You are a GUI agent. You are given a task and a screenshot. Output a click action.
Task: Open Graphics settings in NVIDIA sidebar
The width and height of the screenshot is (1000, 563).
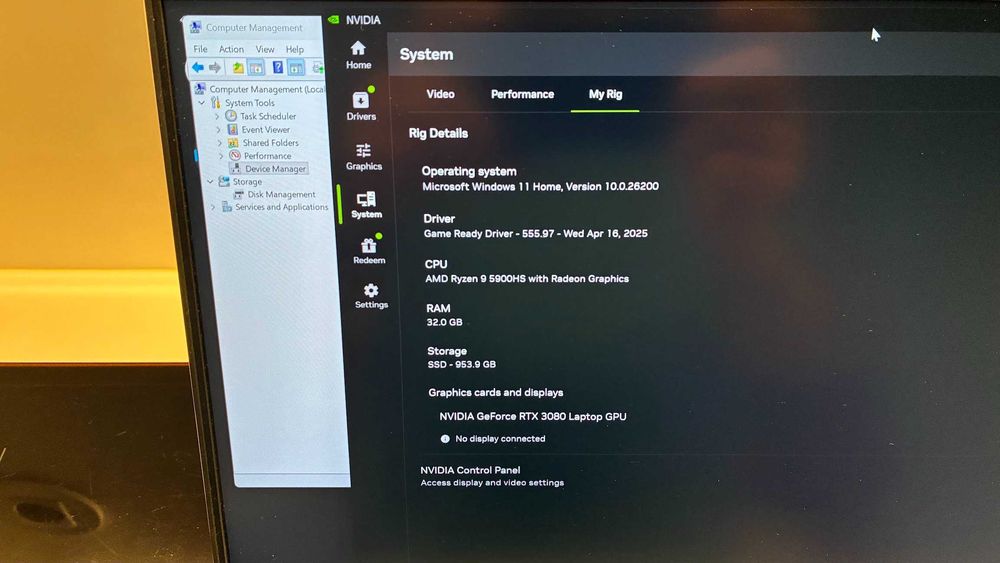(x=364, y=157)
